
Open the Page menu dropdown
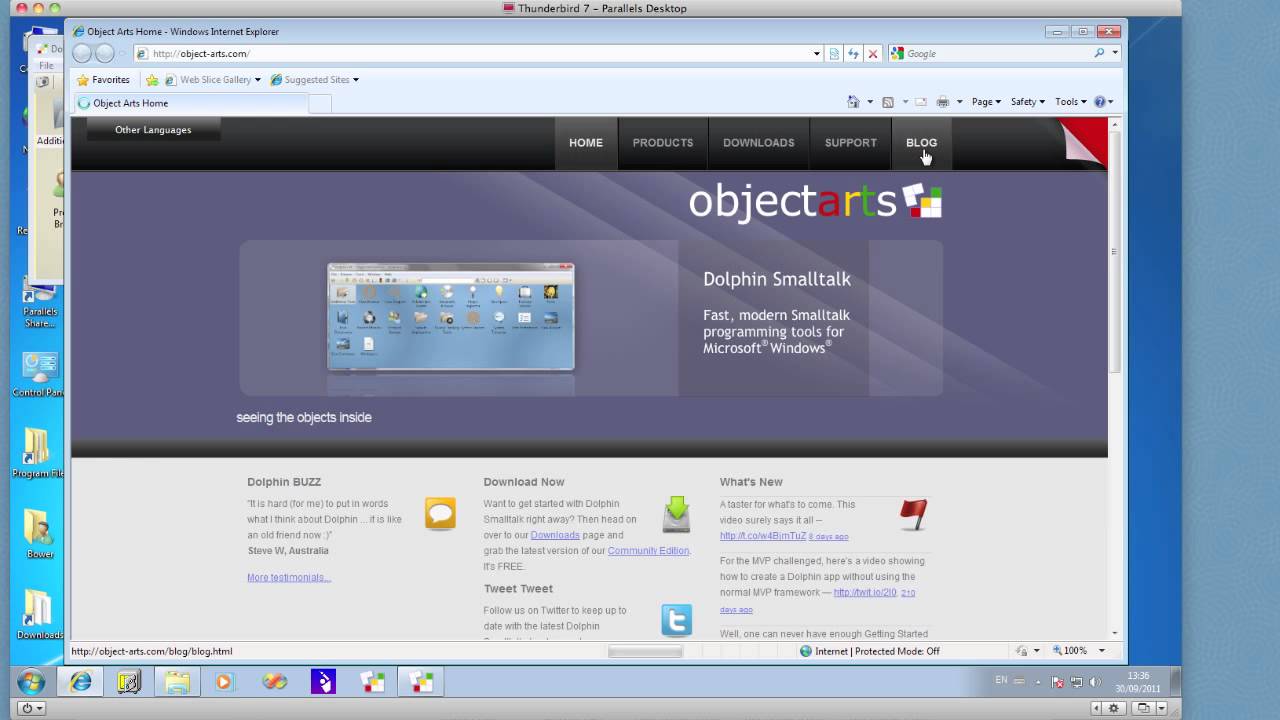coord(985,102)
